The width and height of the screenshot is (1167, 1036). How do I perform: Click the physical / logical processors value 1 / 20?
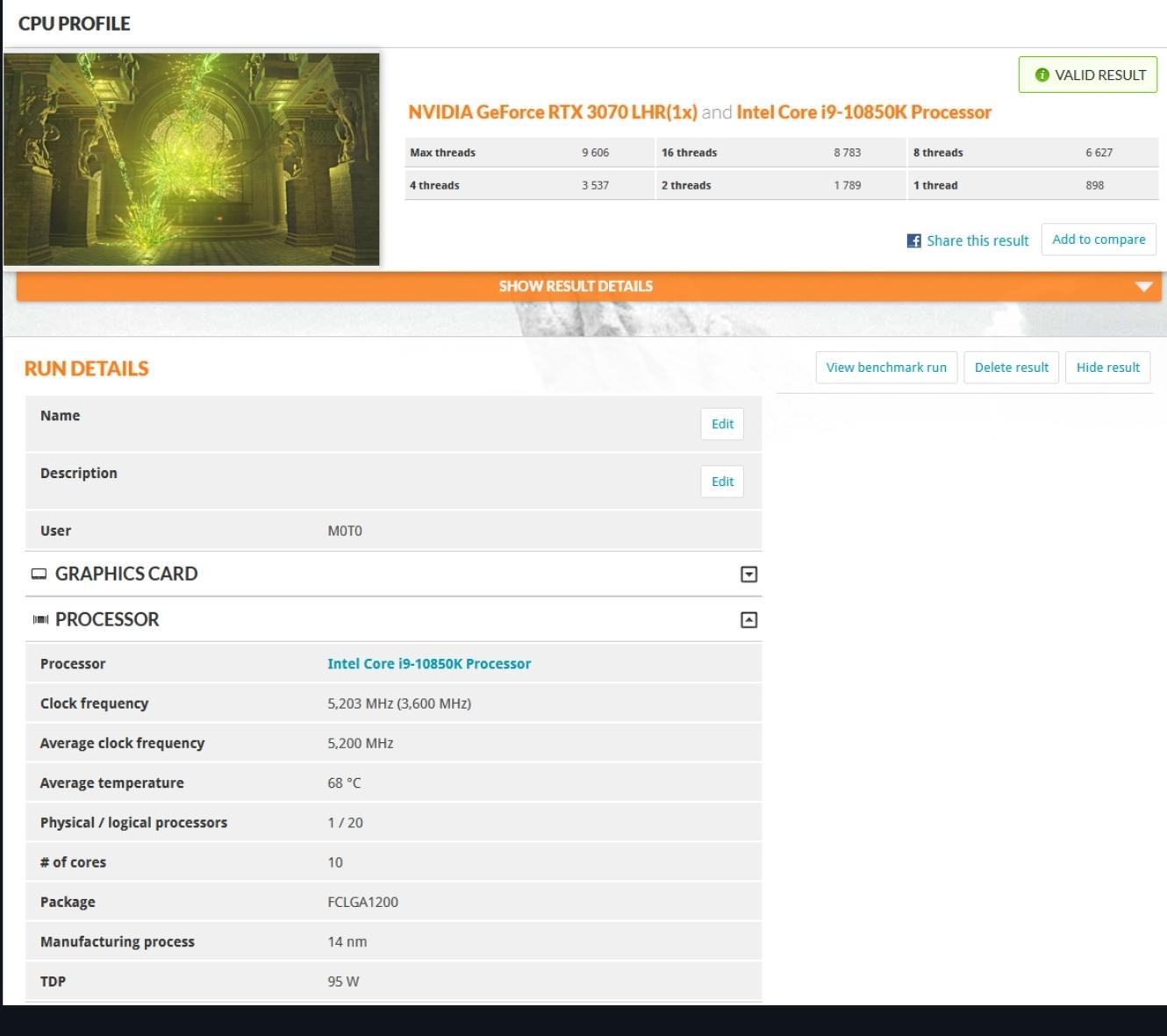click(x=345, y=823)
